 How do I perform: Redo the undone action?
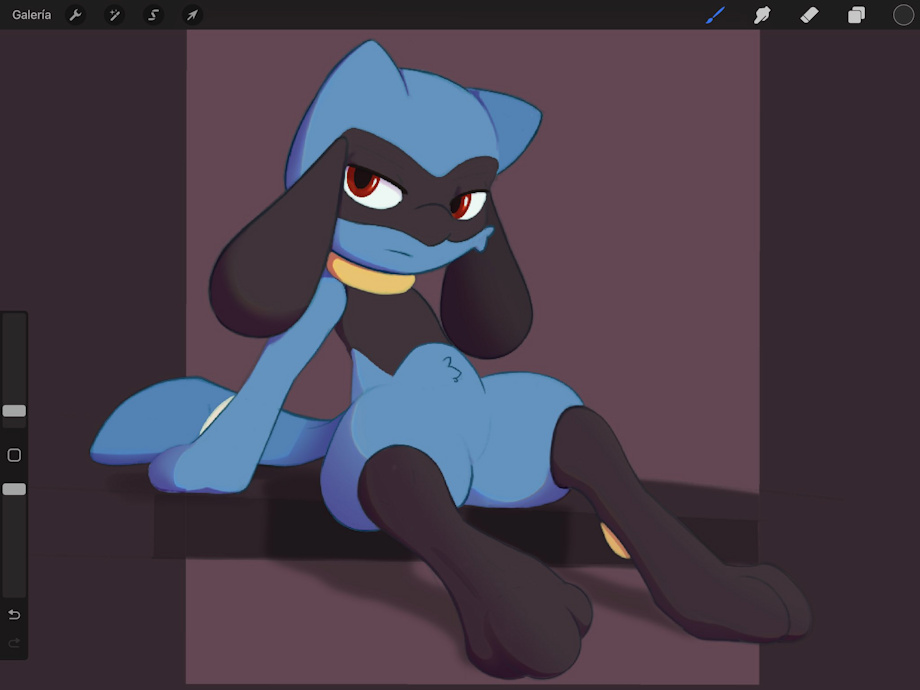14,643
